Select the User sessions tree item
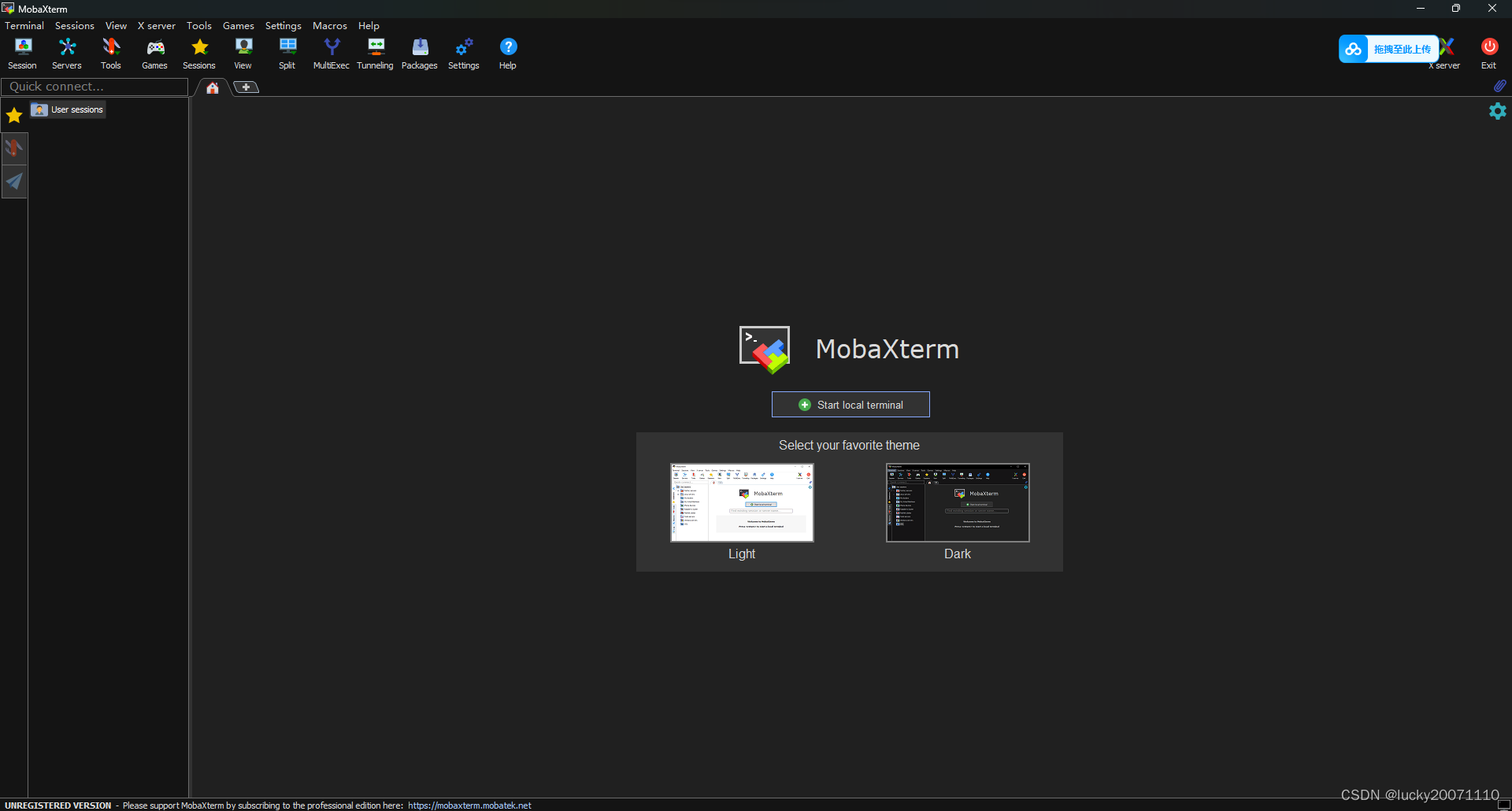 click(x=69, y=109)
